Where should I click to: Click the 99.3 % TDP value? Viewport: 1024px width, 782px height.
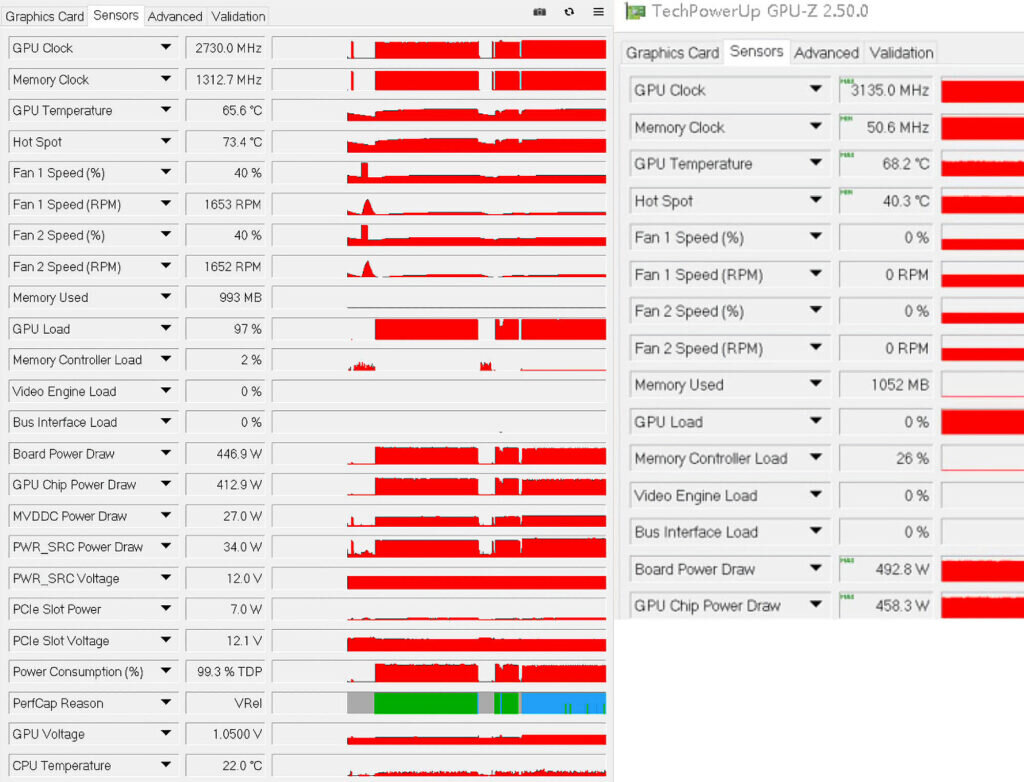(225, 672)
